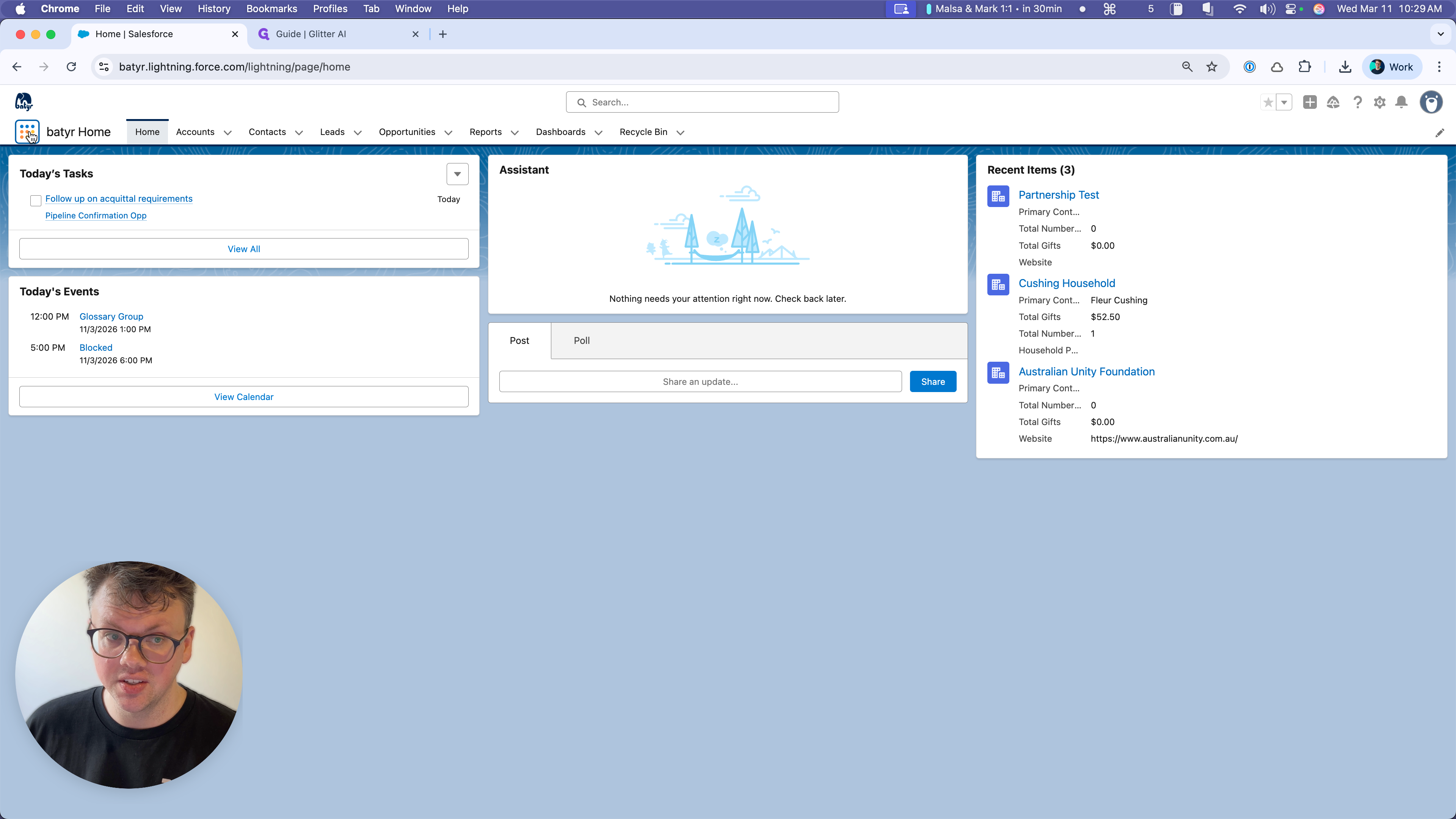Expand the Accounts tab dropdown chevron
Screen dimensions: 1456x819
(x=228, y=133)
